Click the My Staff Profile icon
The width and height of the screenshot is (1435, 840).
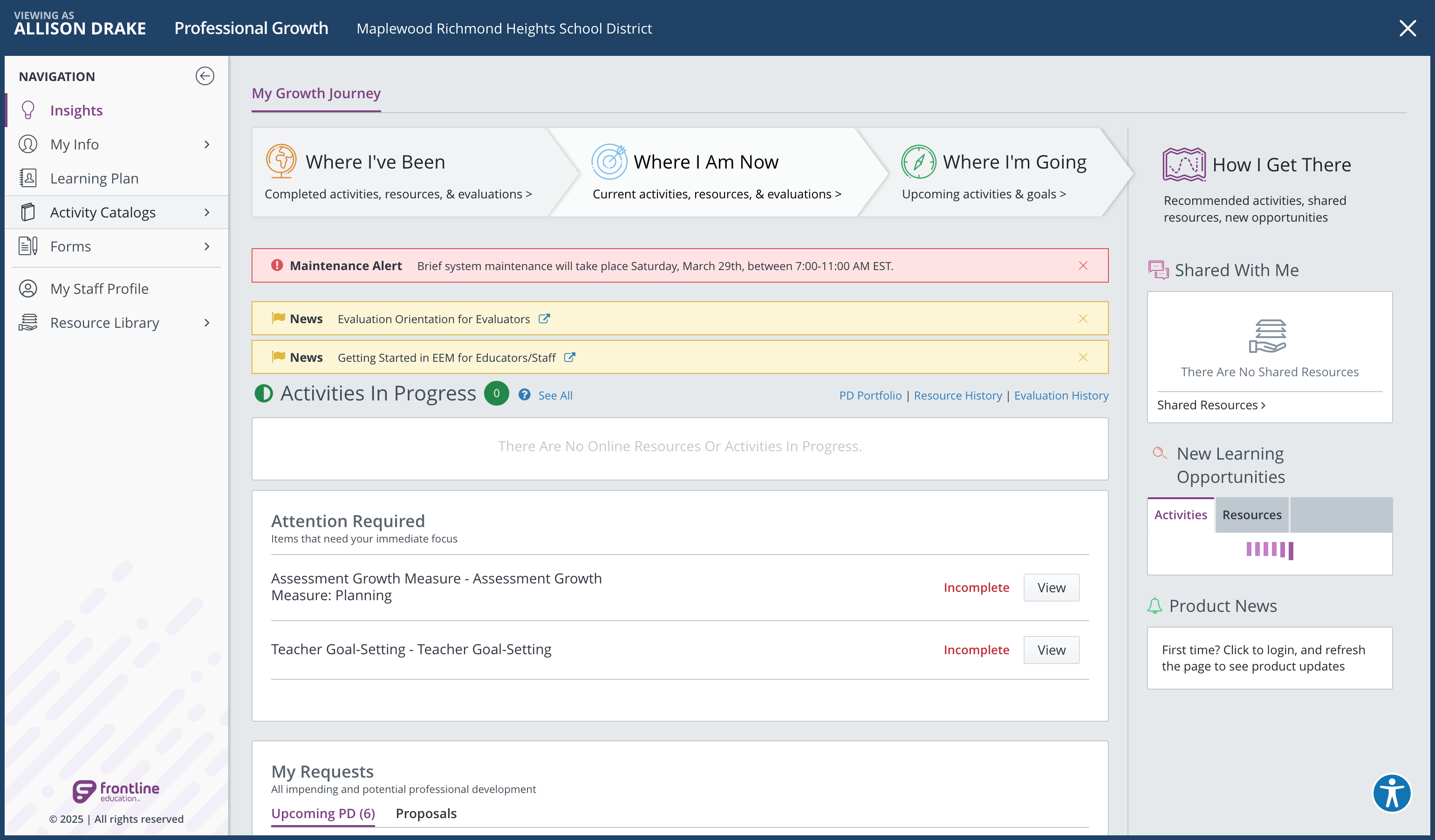coord(28,289)
